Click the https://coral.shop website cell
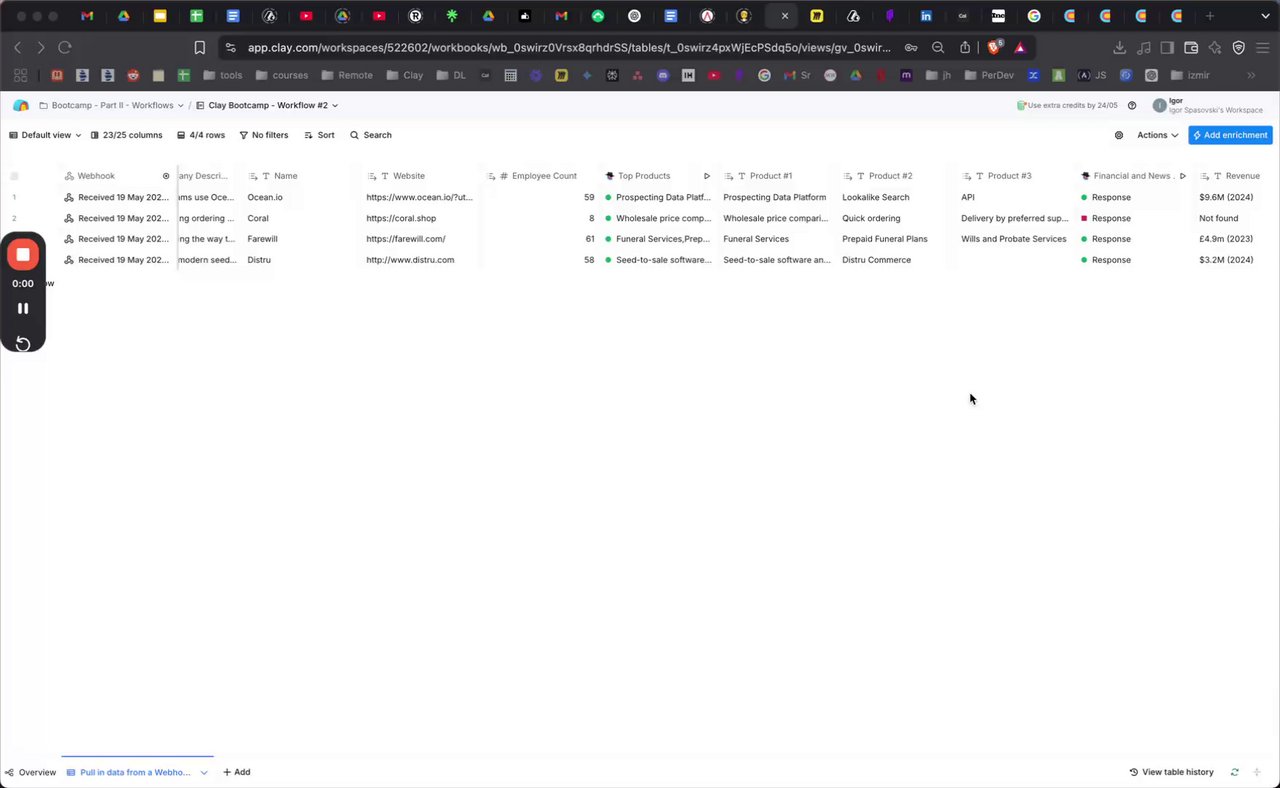This screenshot has height=788, width=1280. pos(421,218)
